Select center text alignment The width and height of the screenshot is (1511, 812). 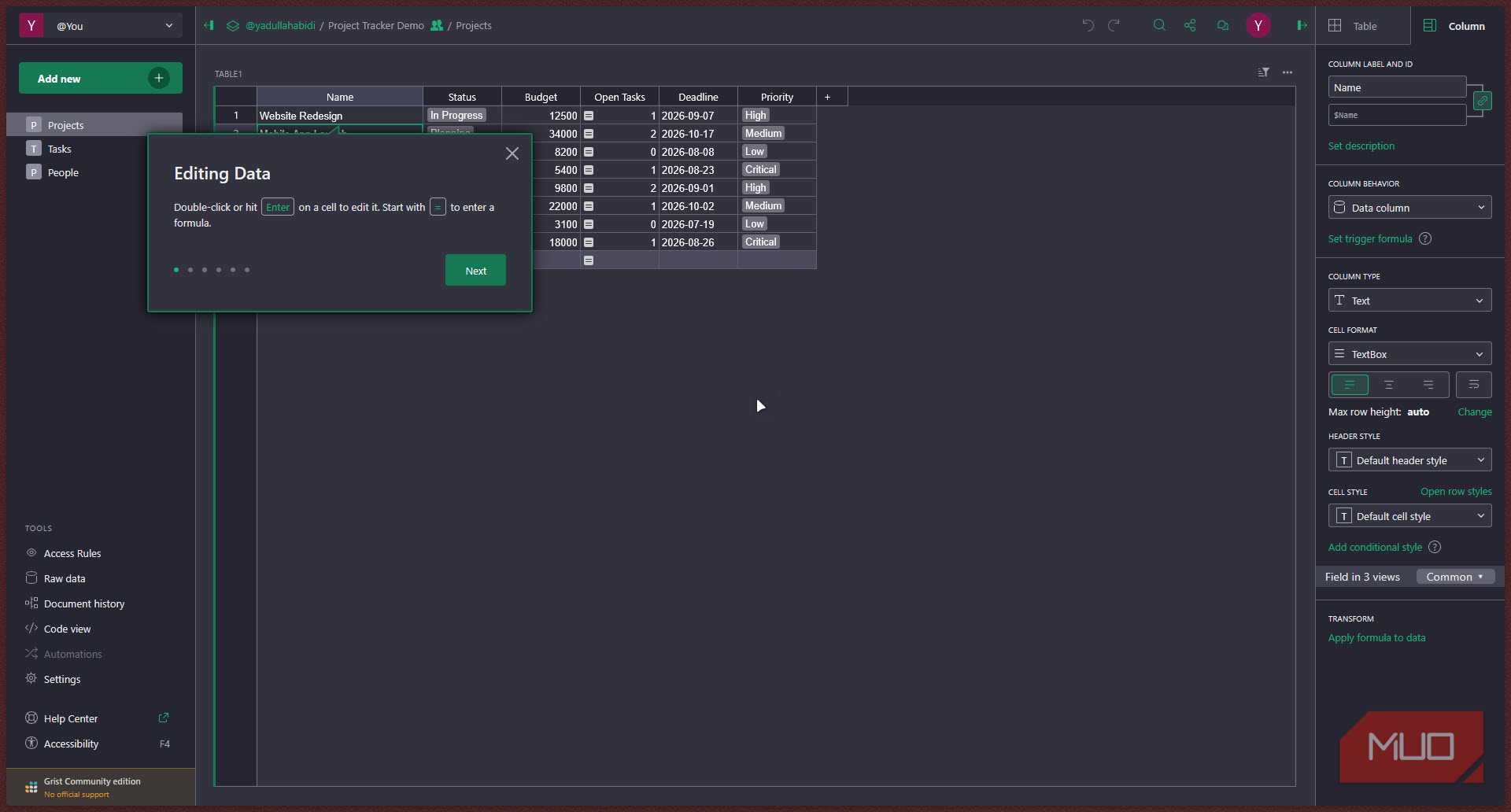pos(1389,385)
